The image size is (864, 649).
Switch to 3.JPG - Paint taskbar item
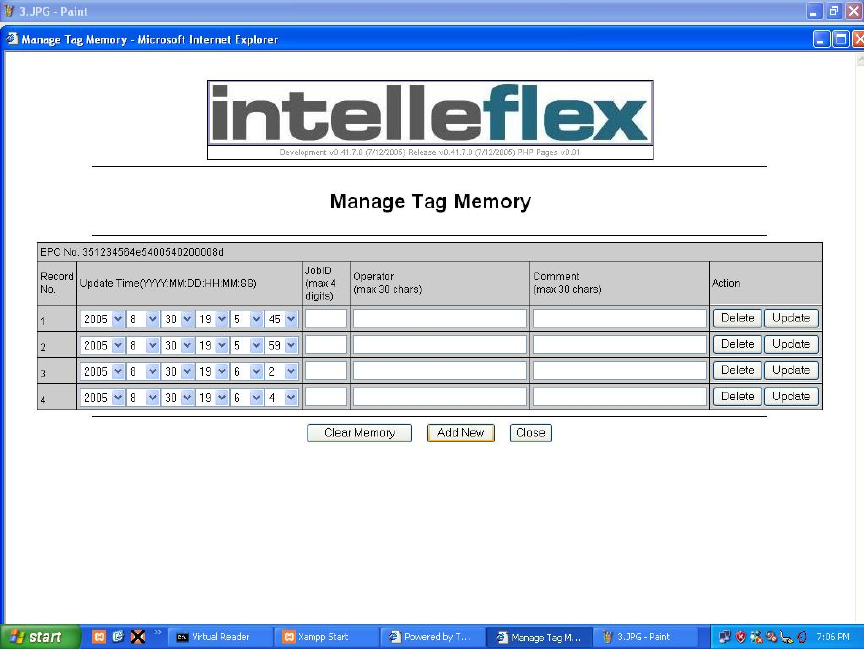click(x=645, y=637)
